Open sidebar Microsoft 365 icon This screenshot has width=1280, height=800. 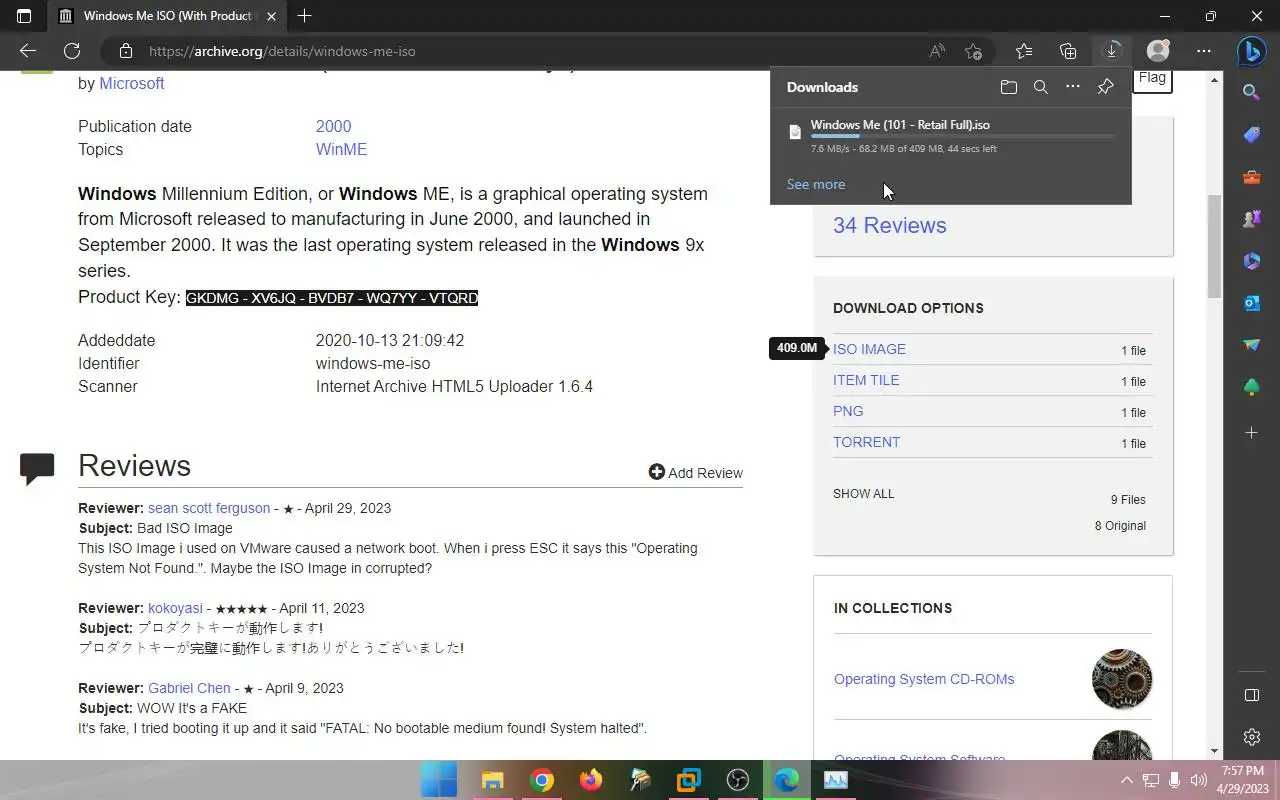coord(1251,261)
